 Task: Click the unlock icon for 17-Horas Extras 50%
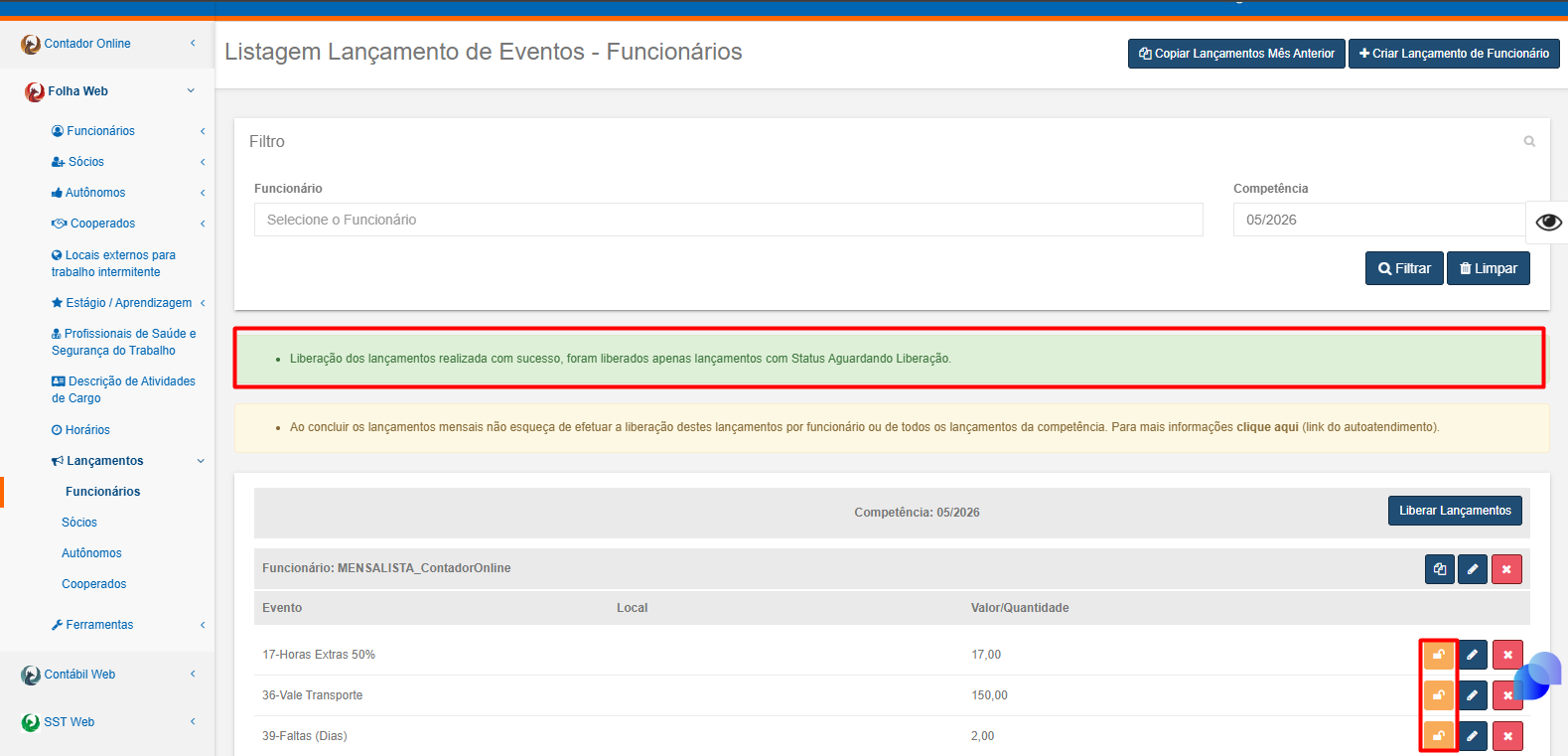[1438, 655]
